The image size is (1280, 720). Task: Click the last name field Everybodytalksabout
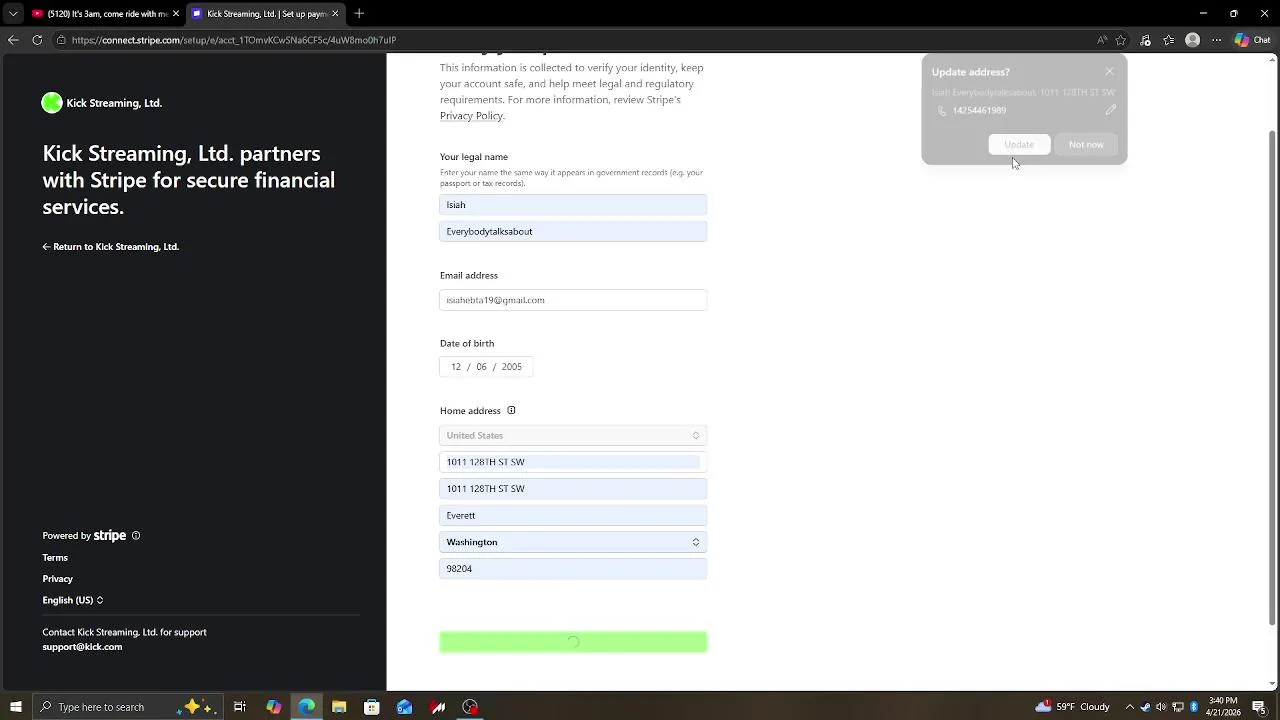pos(573,232)
